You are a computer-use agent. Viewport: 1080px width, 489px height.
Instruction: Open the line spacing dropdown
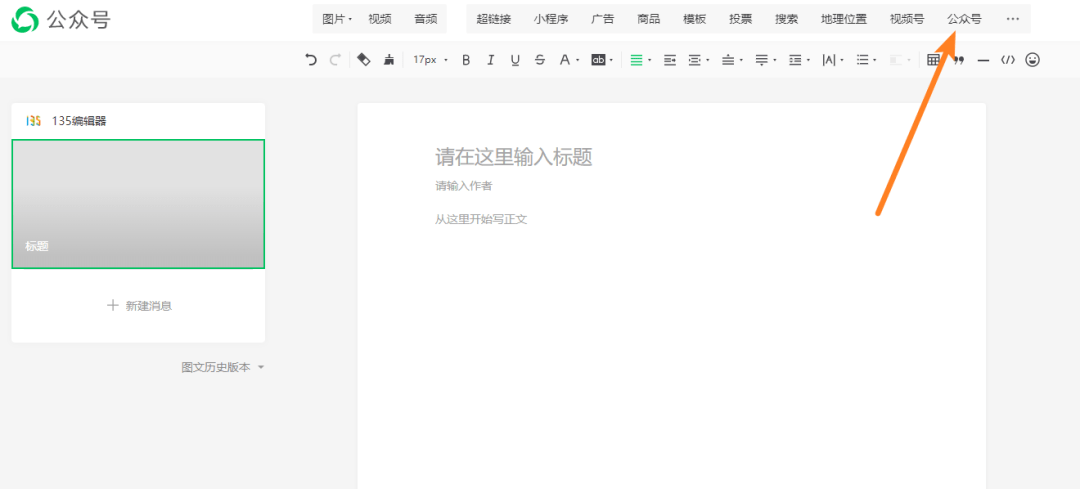(x=799, y=60)
